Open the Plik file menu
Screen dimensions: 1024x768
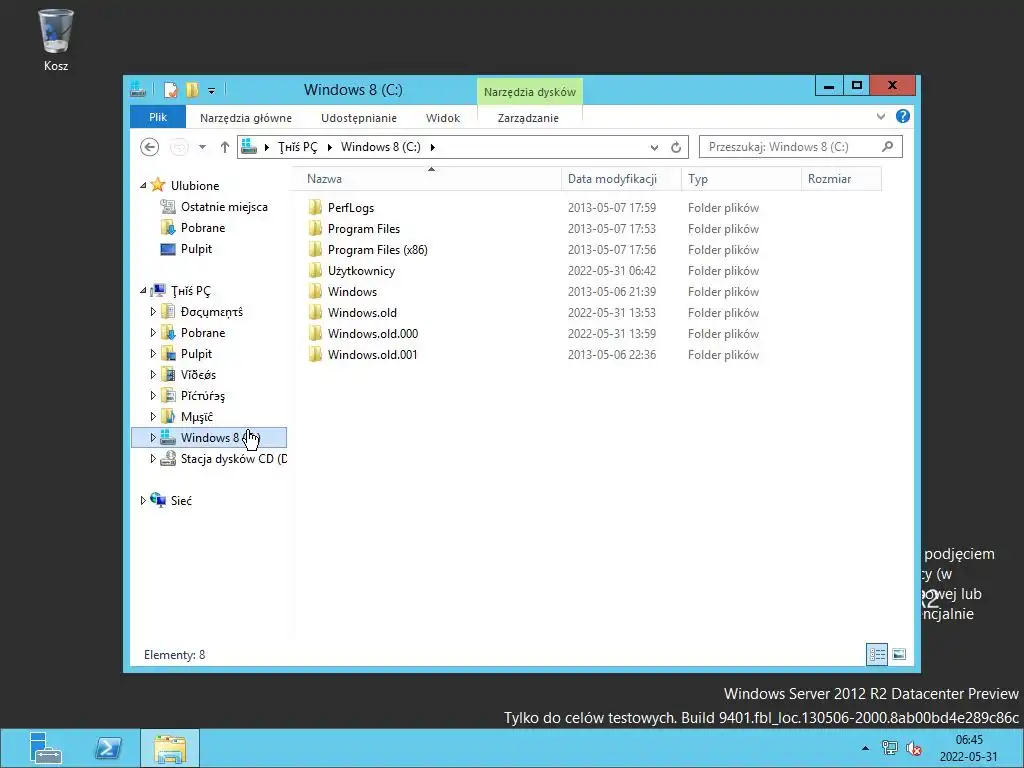coord(158,118)
